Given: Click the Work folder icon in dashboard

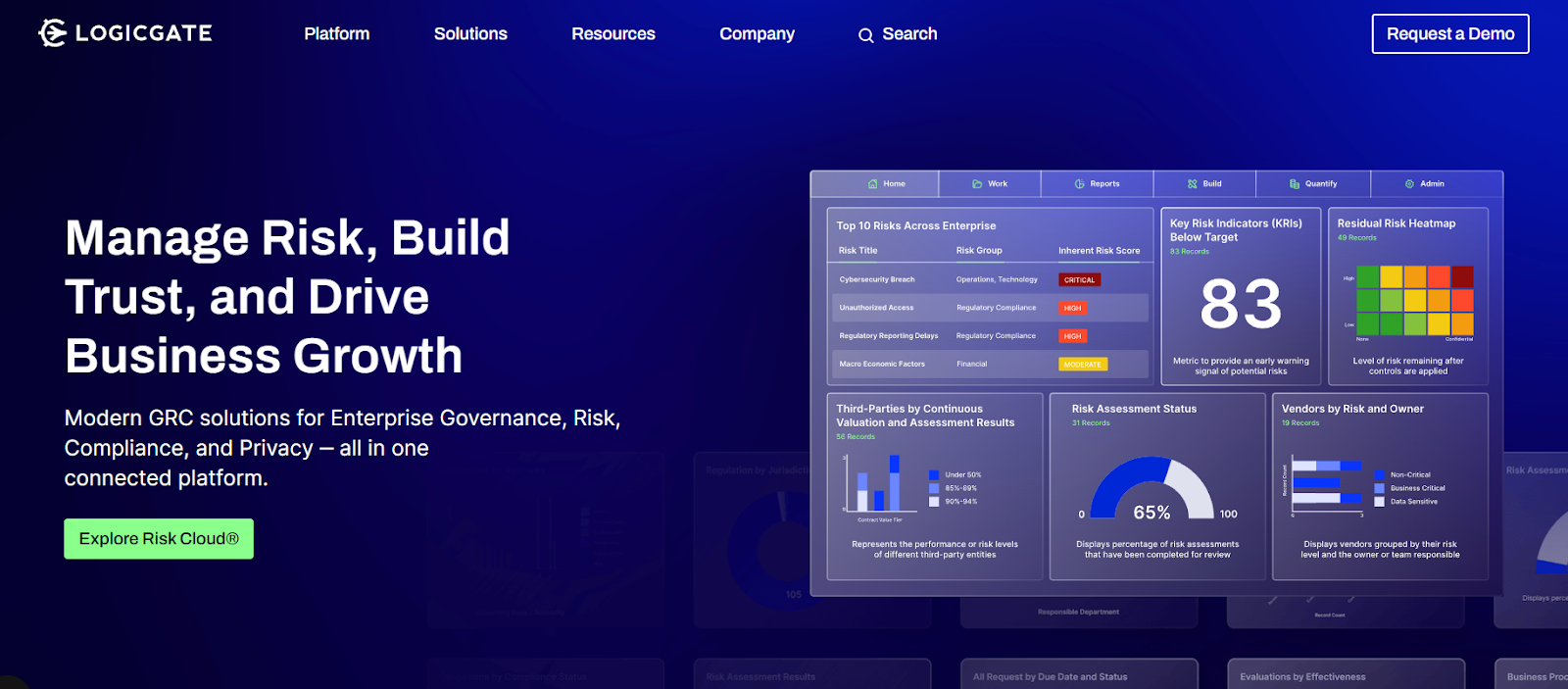Looking at the screenshot, I should point(977,184).
